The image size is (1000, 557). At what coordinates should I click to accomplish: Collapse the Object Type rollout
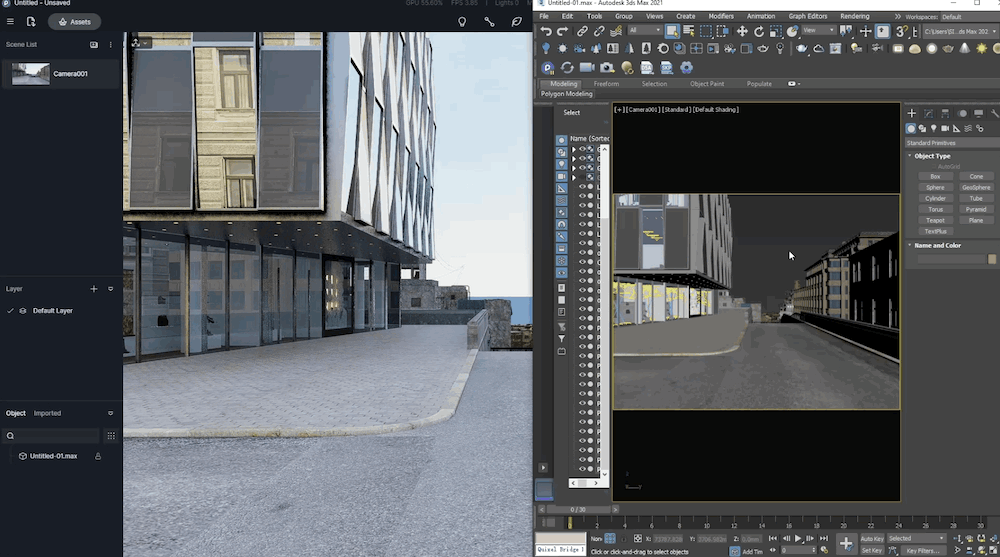tap(910, 156)
